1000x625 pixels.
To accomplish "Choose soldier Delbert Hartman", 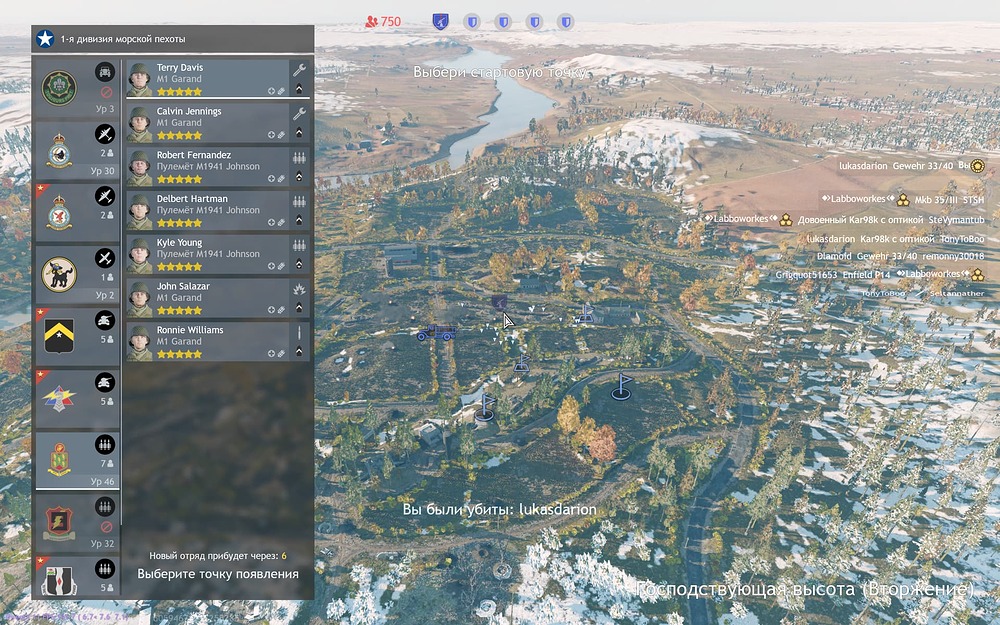I will [x=217, y=210].
